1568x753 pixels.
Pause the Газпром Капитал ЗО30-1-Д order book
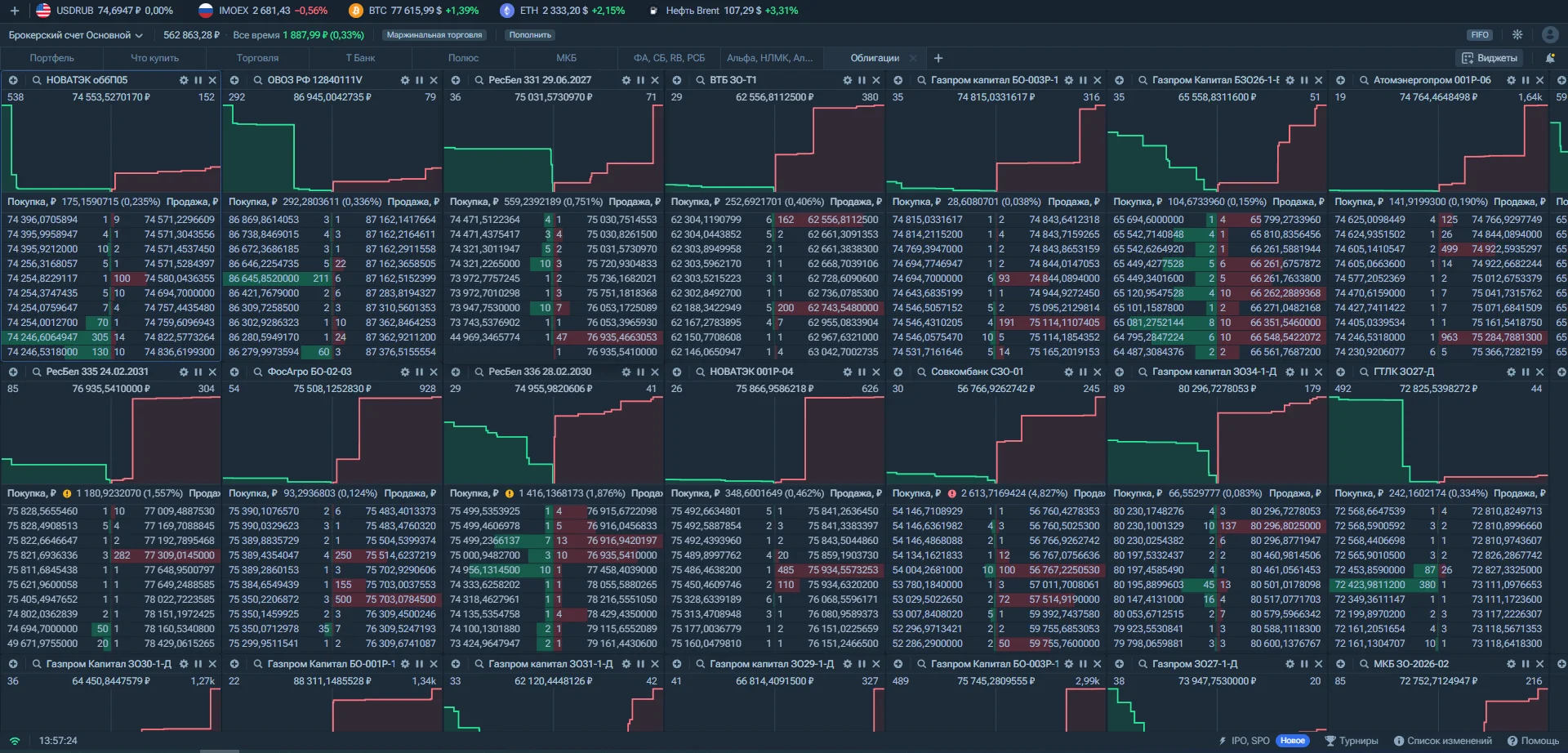pyautogui.click(x=198, y=664)
